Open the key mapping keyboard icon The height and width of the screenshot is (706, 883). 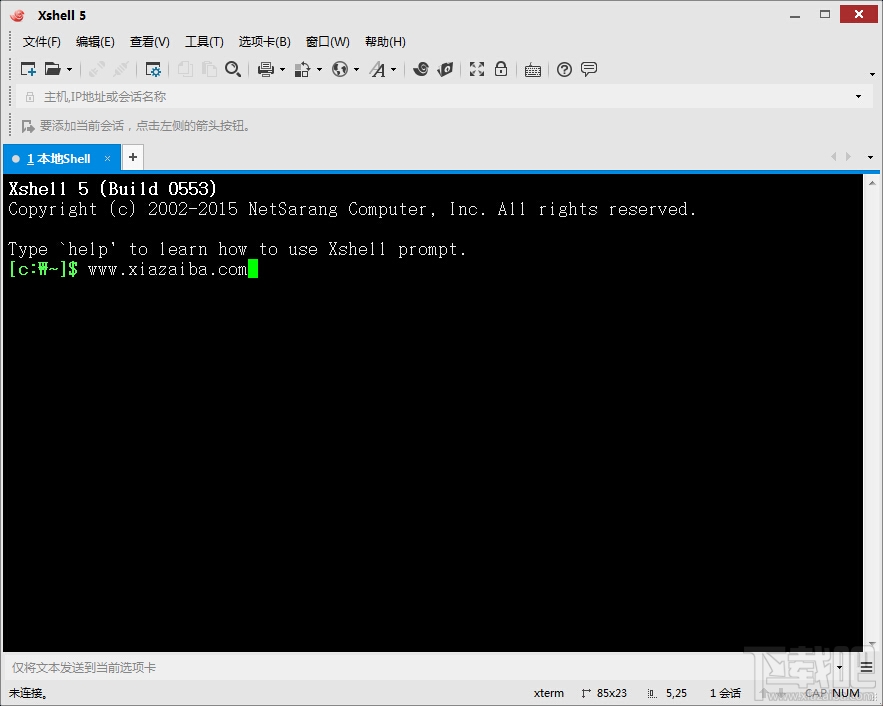533,70
